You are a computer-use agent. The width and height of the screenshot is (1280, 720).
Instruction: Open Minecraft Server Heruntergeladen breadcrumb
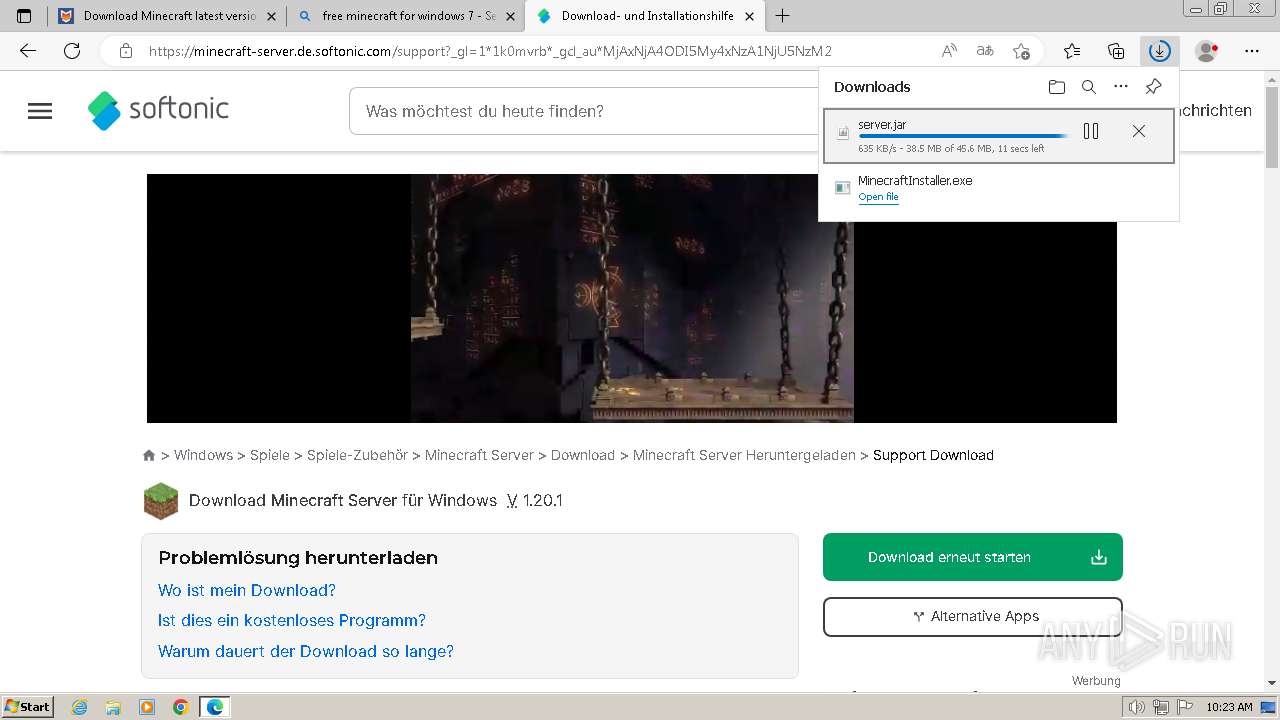coord(744,455)
